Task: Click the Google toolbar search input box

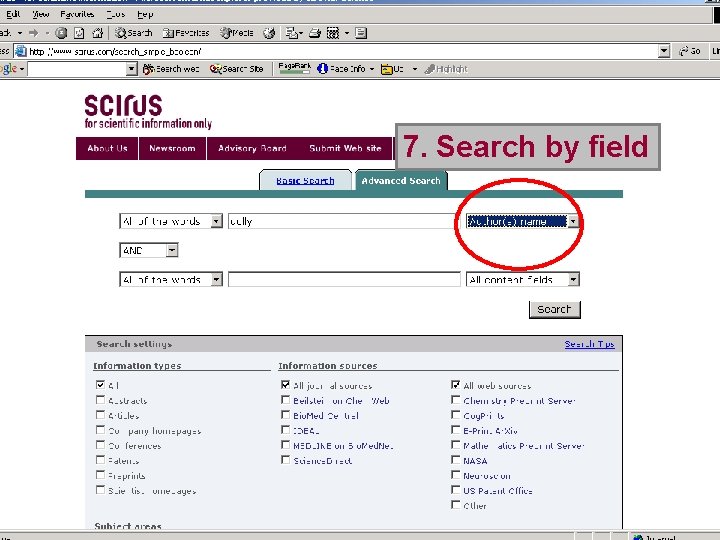Action: (x=77, y=69)
